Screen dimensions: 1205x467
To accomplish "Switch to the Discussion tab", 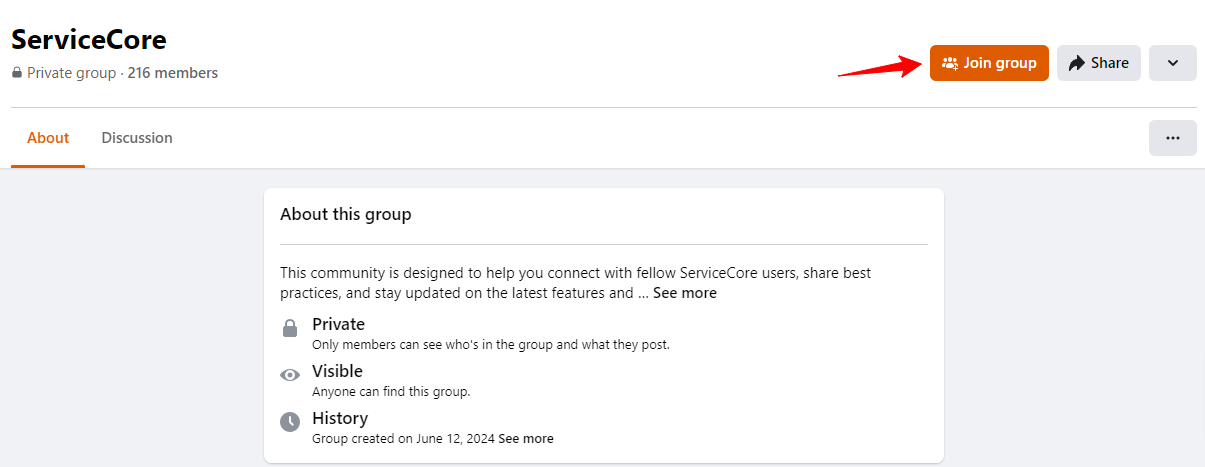I will (x=137, y=138).
